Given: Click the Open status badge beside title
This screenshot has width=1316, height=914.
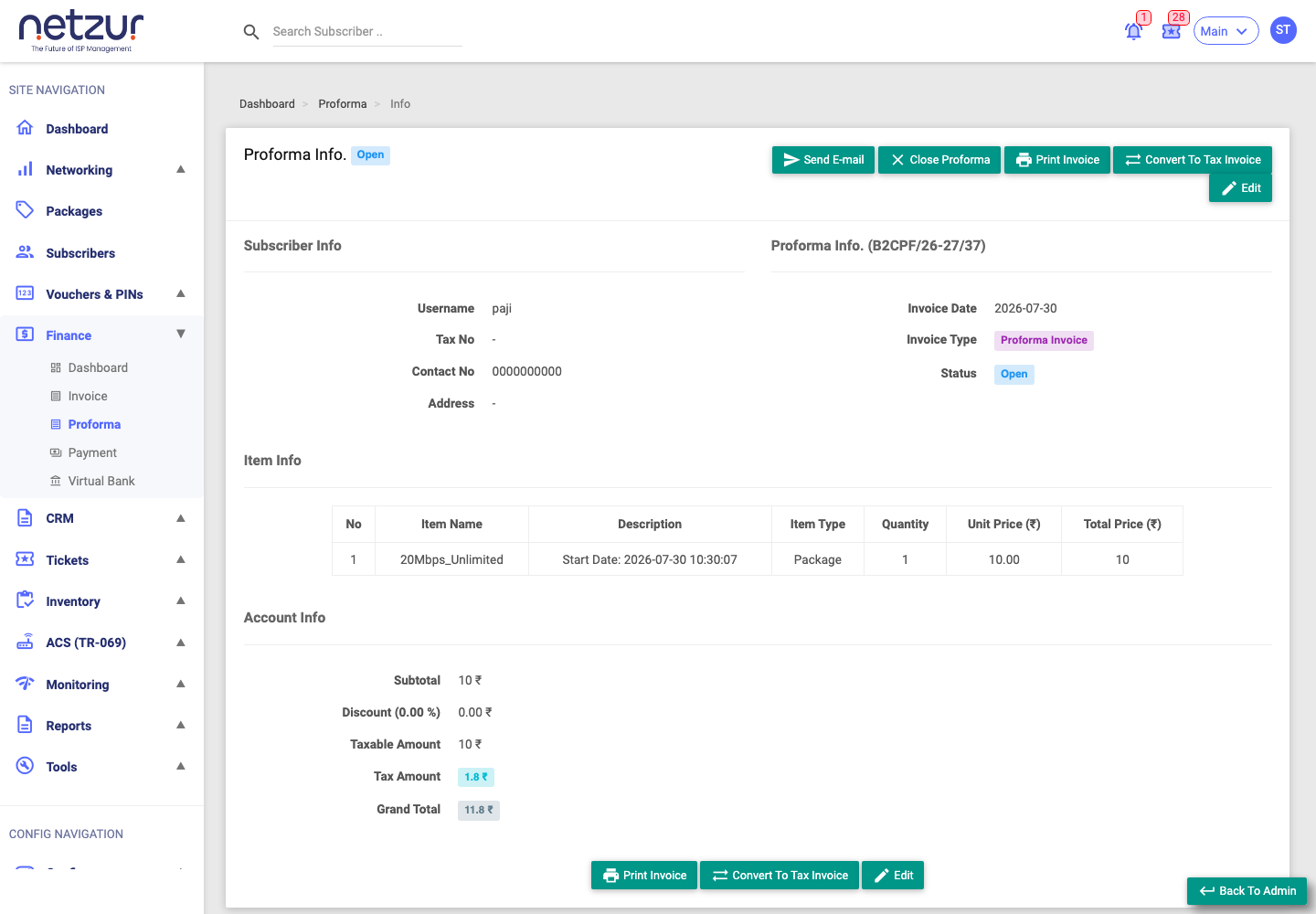Looking at the screenshot, I should [370, 155].
